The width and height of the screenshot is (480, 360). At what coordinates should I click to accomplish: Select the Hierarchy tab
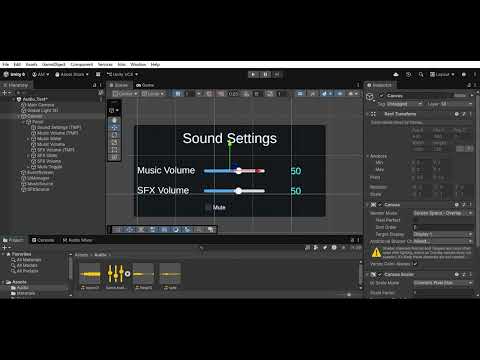tap(15, 85)
